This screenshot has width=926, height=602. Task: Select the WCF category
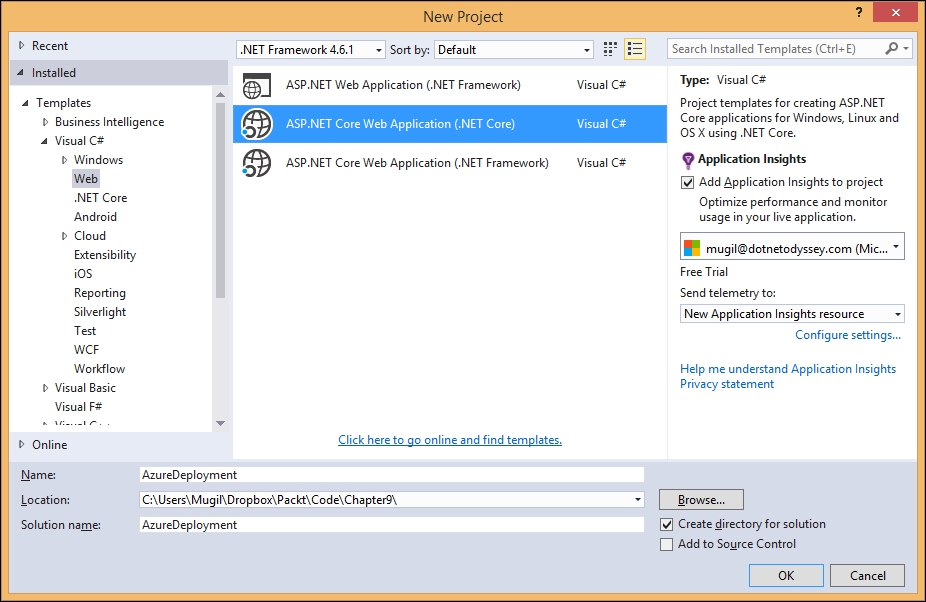click(86, 350)
